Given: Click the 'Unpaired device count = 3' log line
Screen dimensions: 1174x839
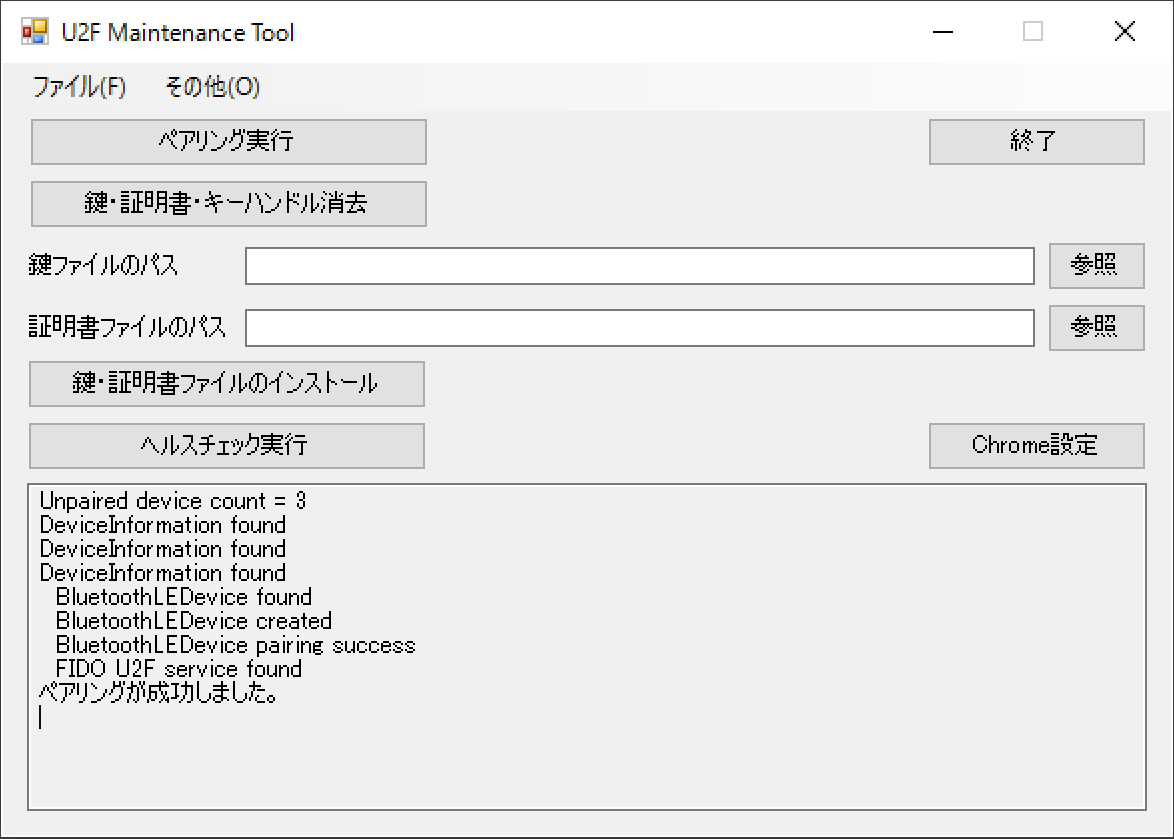Looking at the screenshot, I should click(x=173, y=501).
